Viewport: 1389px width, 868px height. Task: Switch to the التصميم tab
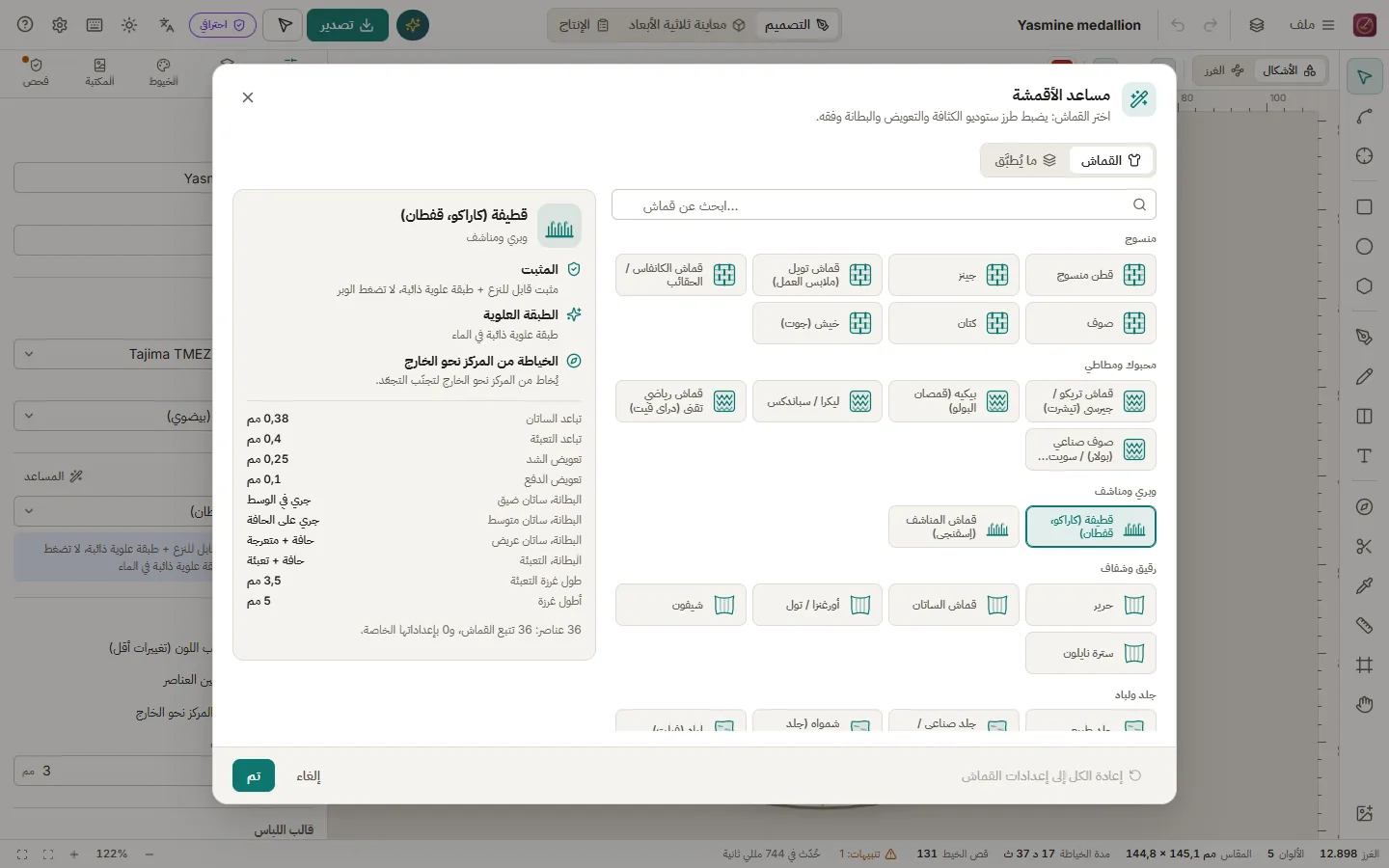point(797,25)
